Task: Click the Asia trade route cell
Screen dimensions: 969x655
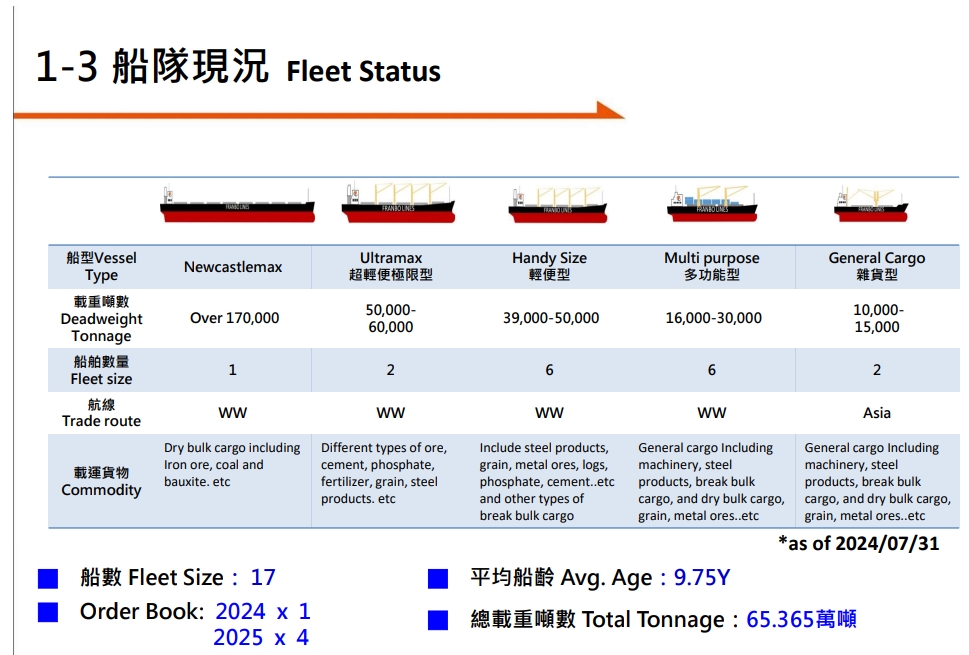Action: click(x=877, y=413)
